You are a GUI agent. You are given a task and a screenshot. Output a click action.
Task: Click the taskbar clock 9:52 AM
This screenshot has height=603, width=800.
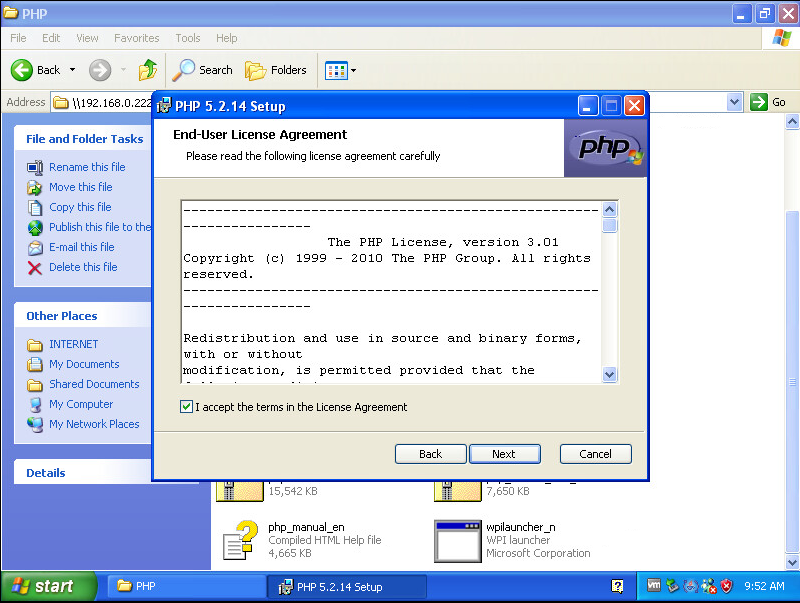point(764,586)
